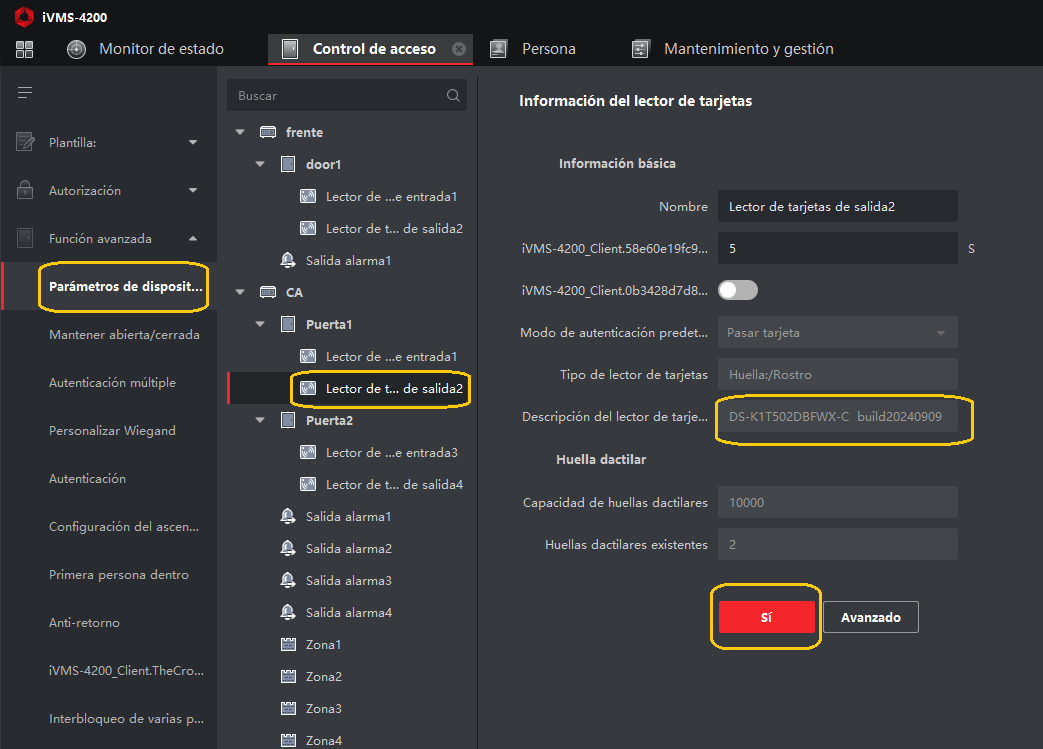Open the module grid menu icon

pyautogui.click(x=24, y=49)
